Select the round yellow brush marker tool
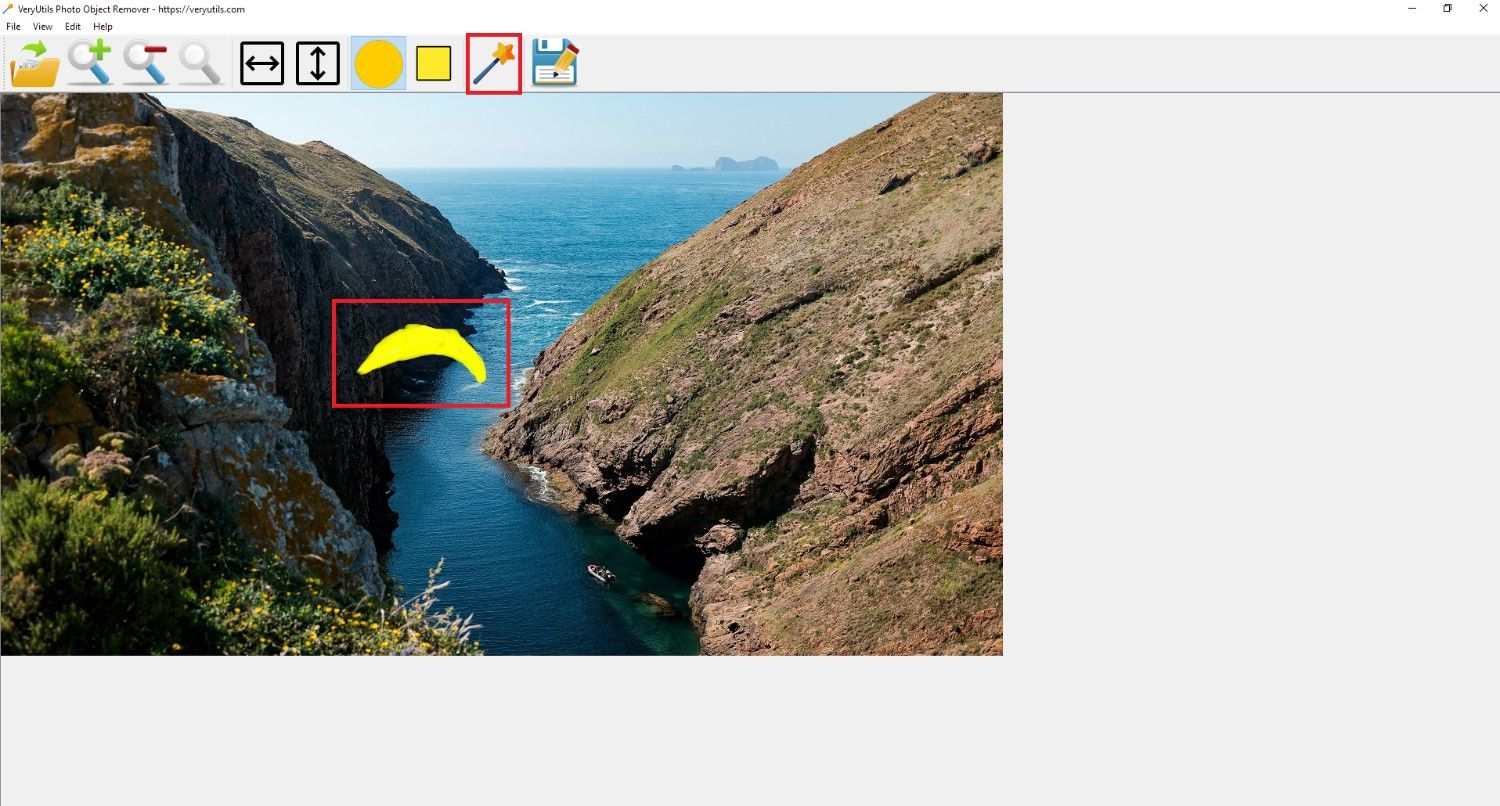 378,64
